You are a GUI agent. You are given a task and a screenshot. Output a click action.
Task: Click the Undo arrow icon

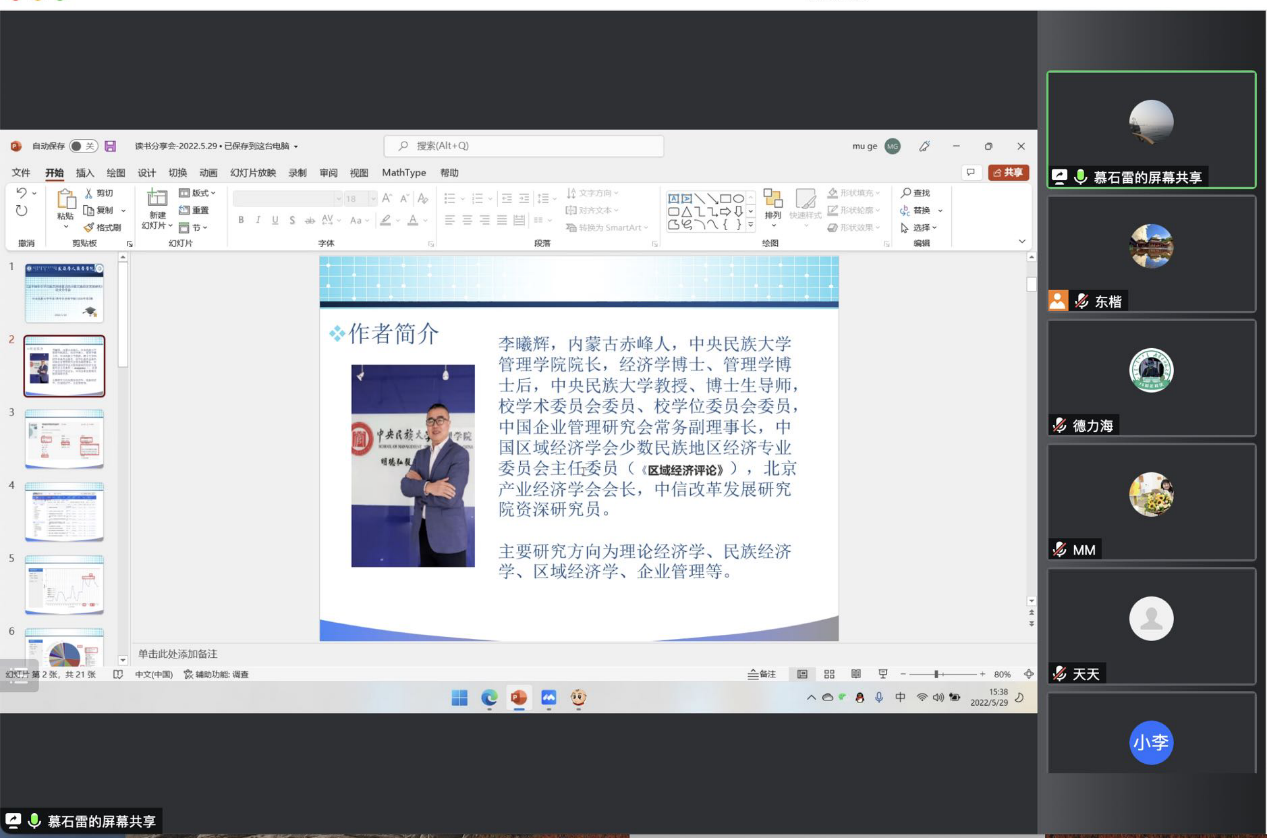pos(22,193)
